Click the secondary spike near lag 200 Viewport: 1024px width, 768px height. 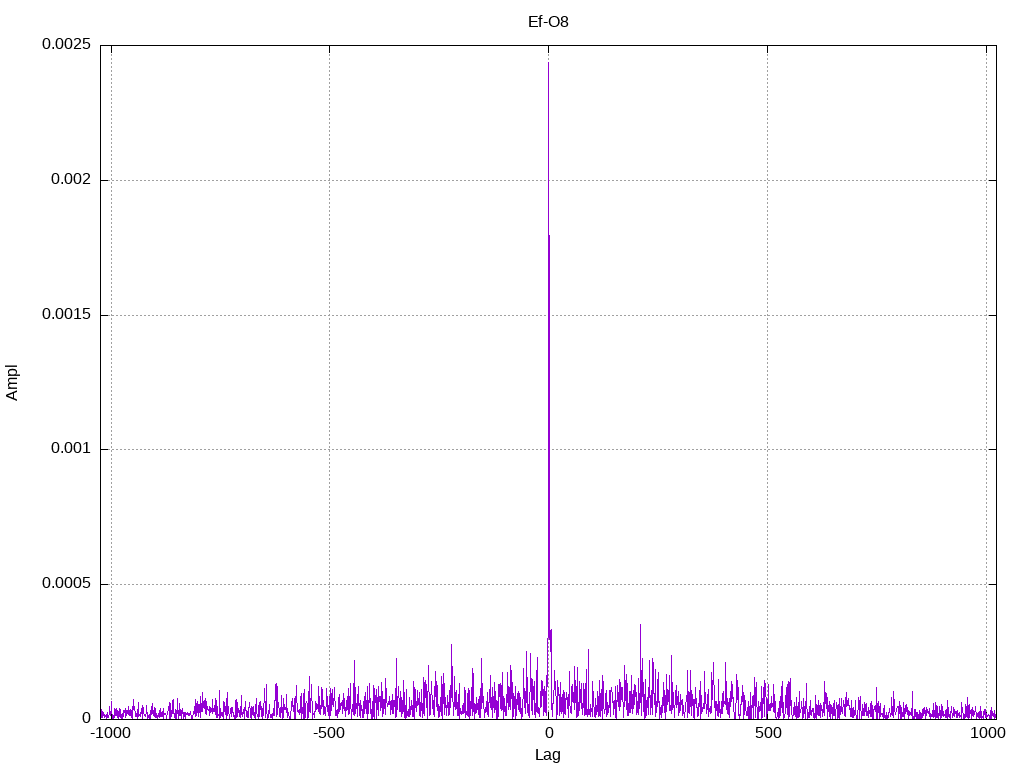(640, 626)
